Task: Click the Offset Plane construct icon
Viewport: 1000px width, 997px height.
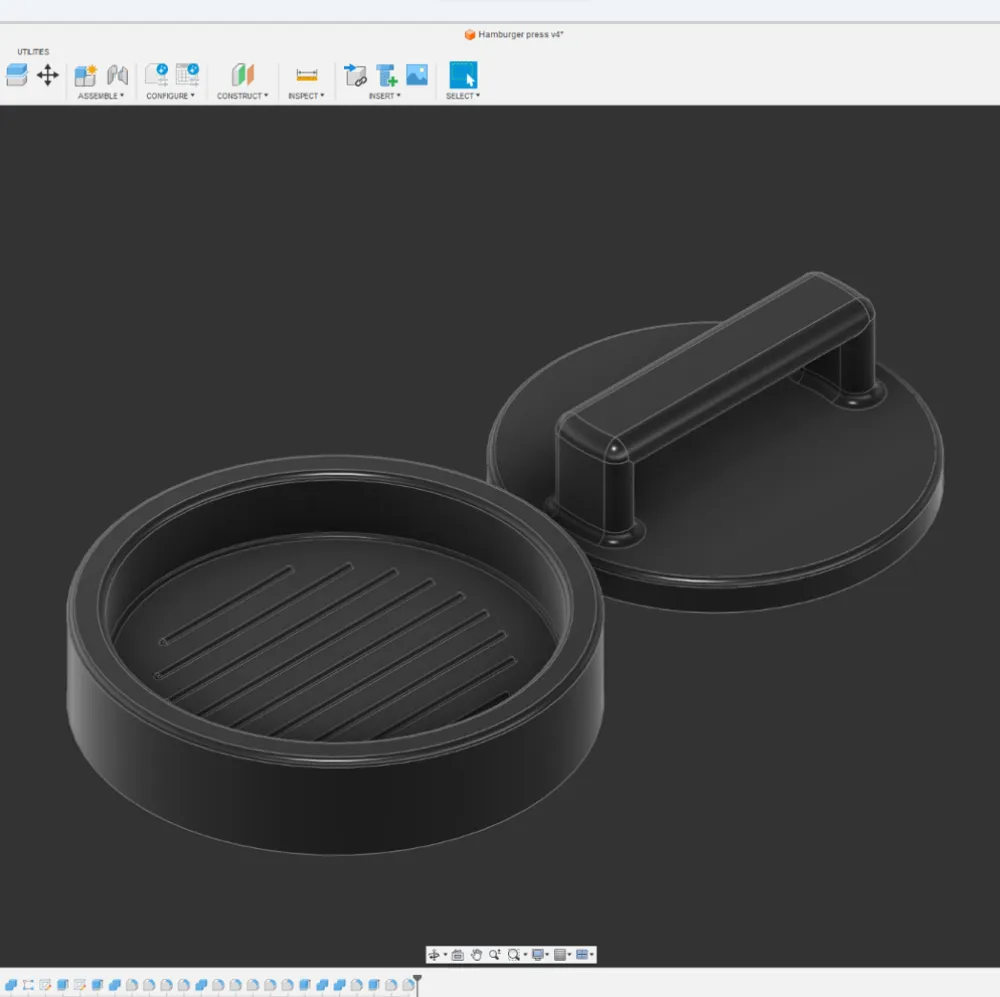Action: (243, 75)
